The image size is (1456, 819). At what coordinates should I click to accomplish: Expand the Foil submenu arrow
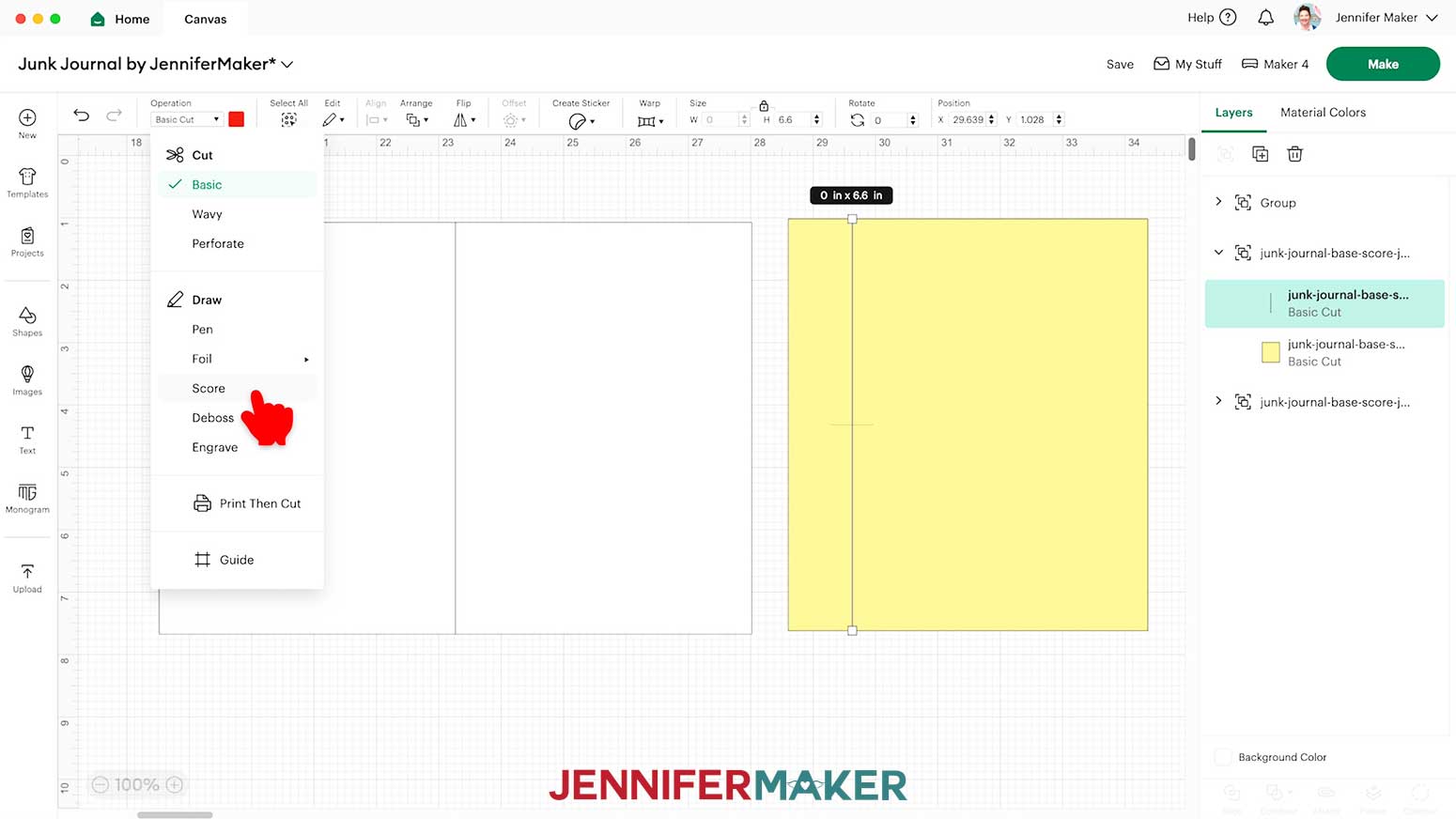click(x=306, y=360)
